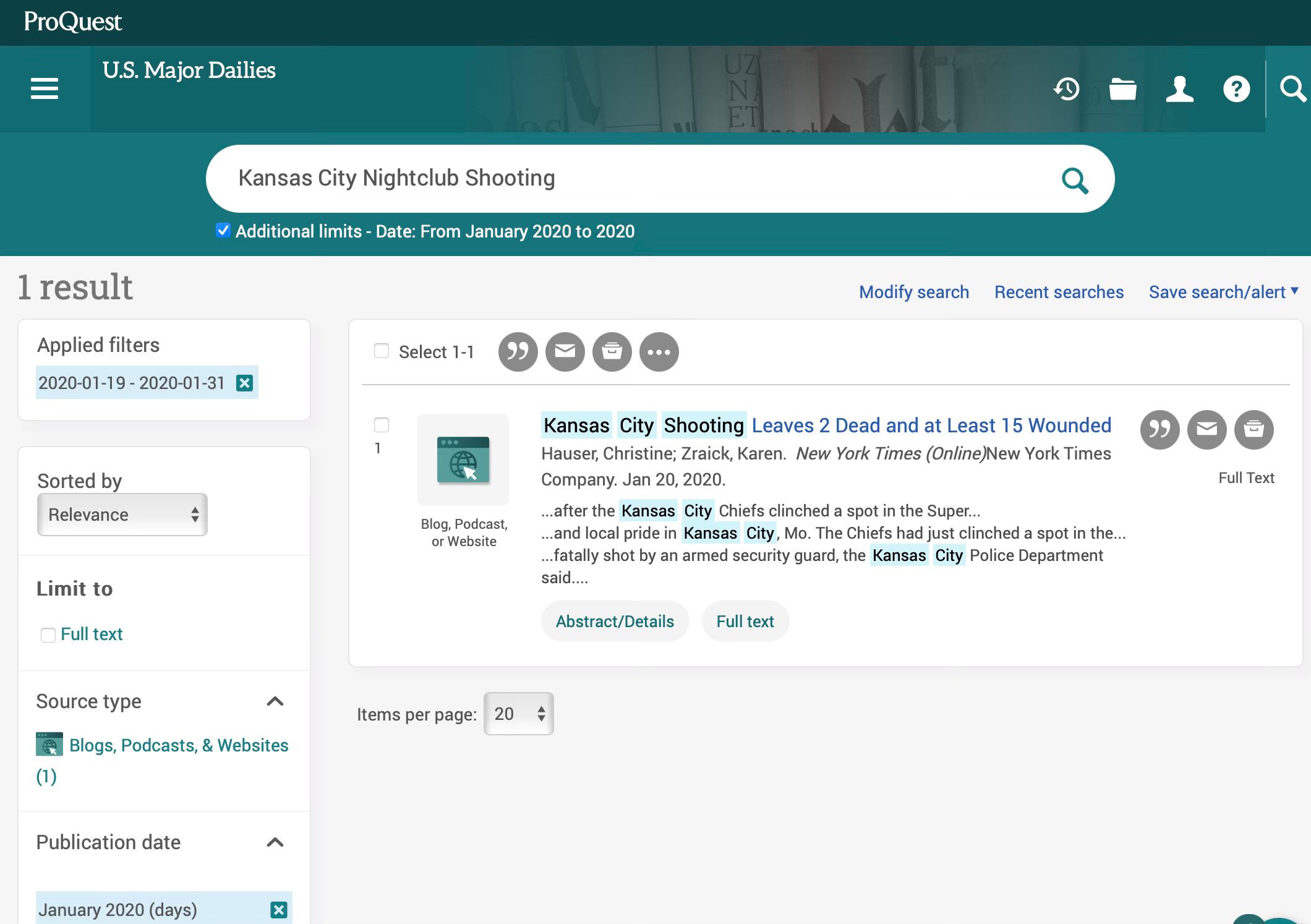Click the header magnifier search icon
1311x924 pixels.
(x=1292, y=88)
